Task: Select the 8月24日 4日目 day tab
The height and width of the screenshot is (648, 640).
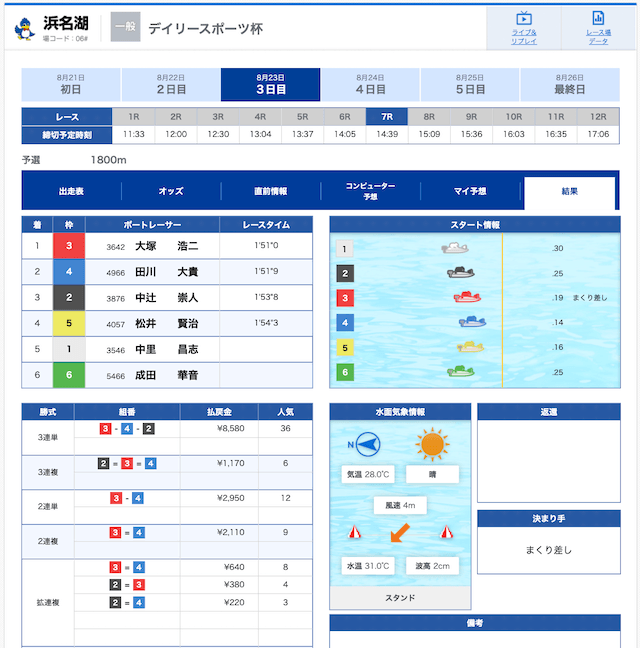Action: pos(370,84)
